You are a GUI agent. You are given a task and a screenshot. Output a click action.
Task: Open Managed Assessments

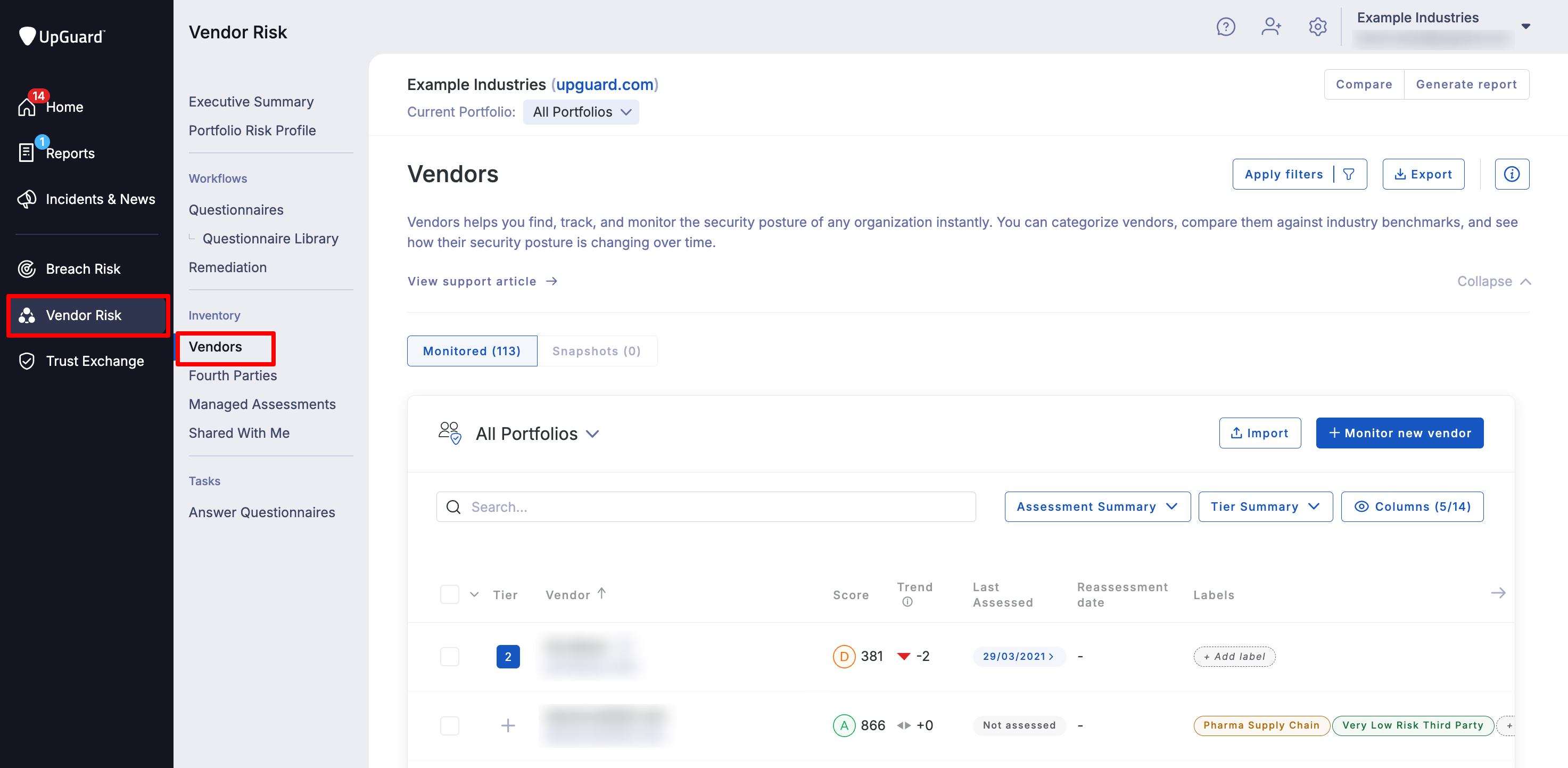pyautogui.click(x=262, y=404)
